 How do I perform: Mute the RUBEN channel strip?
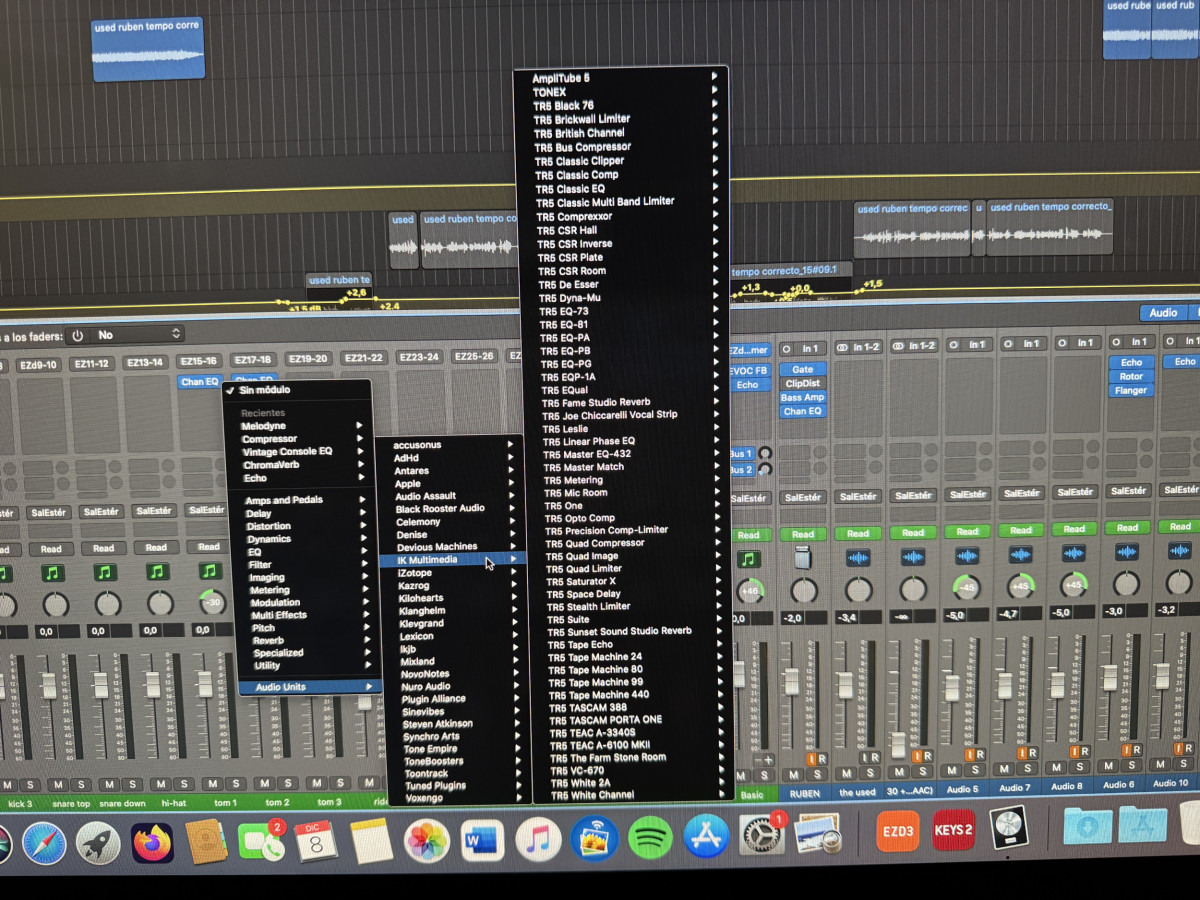click(x=793, y=774)
